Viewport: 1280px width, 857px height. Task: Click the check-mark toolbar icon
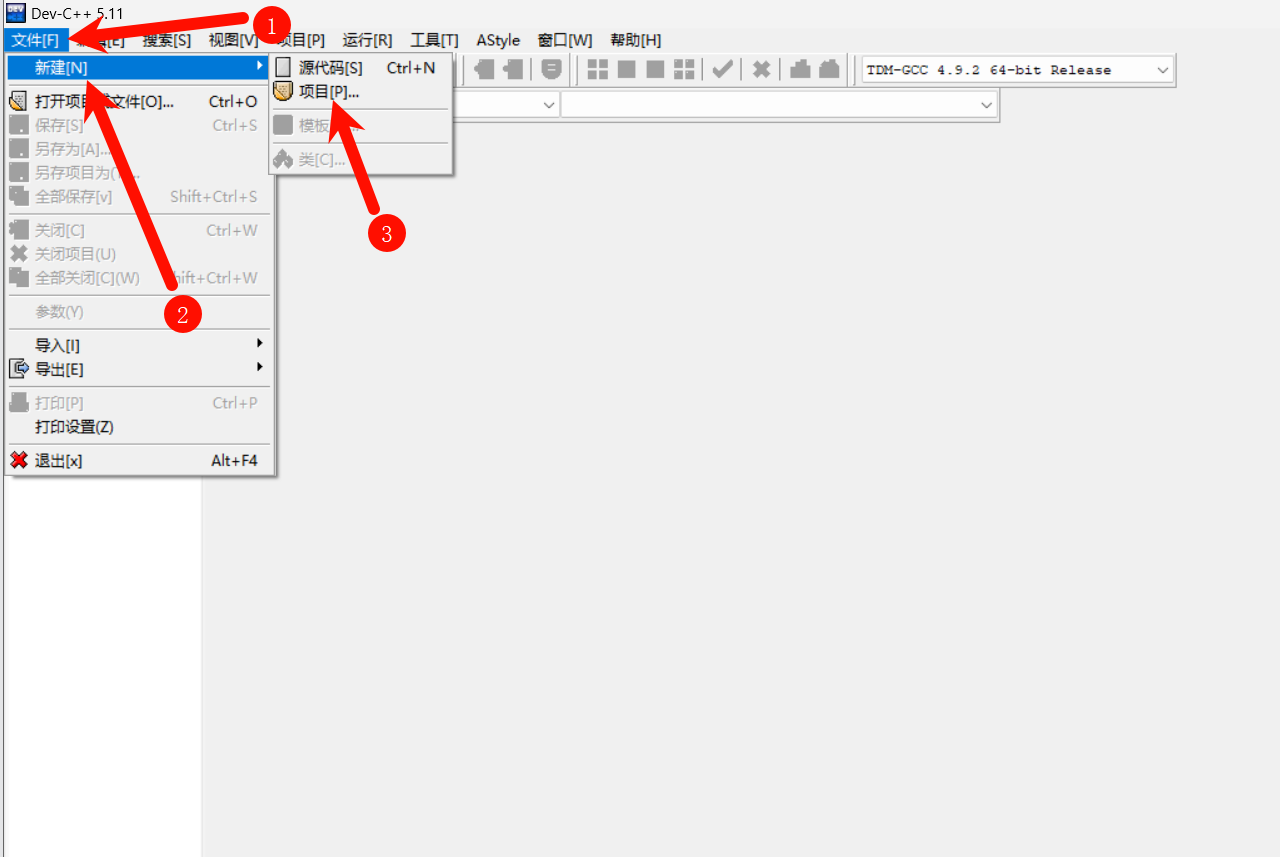[x=722, y=69]
